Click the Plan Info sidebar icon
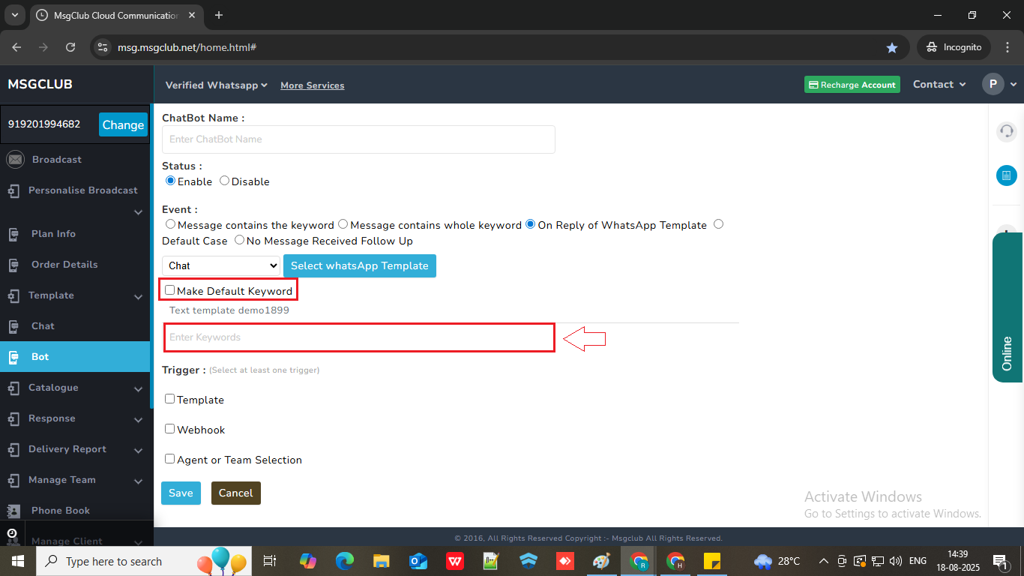1024x576 pixels. click(x=13, y=234)
